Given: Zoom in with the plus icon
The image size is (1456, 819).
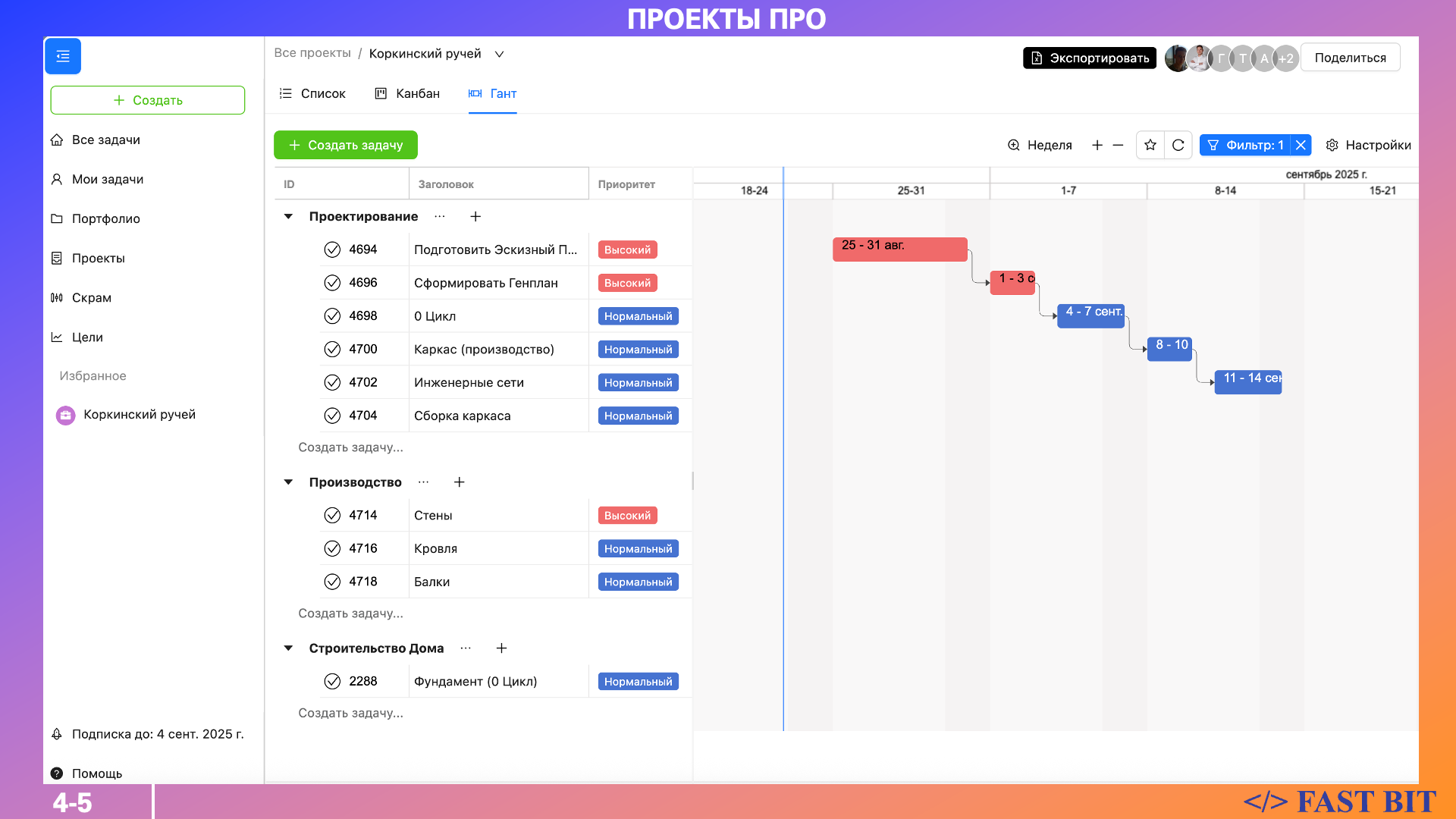Looking at the screenshot, I should tap(1097, 145).
